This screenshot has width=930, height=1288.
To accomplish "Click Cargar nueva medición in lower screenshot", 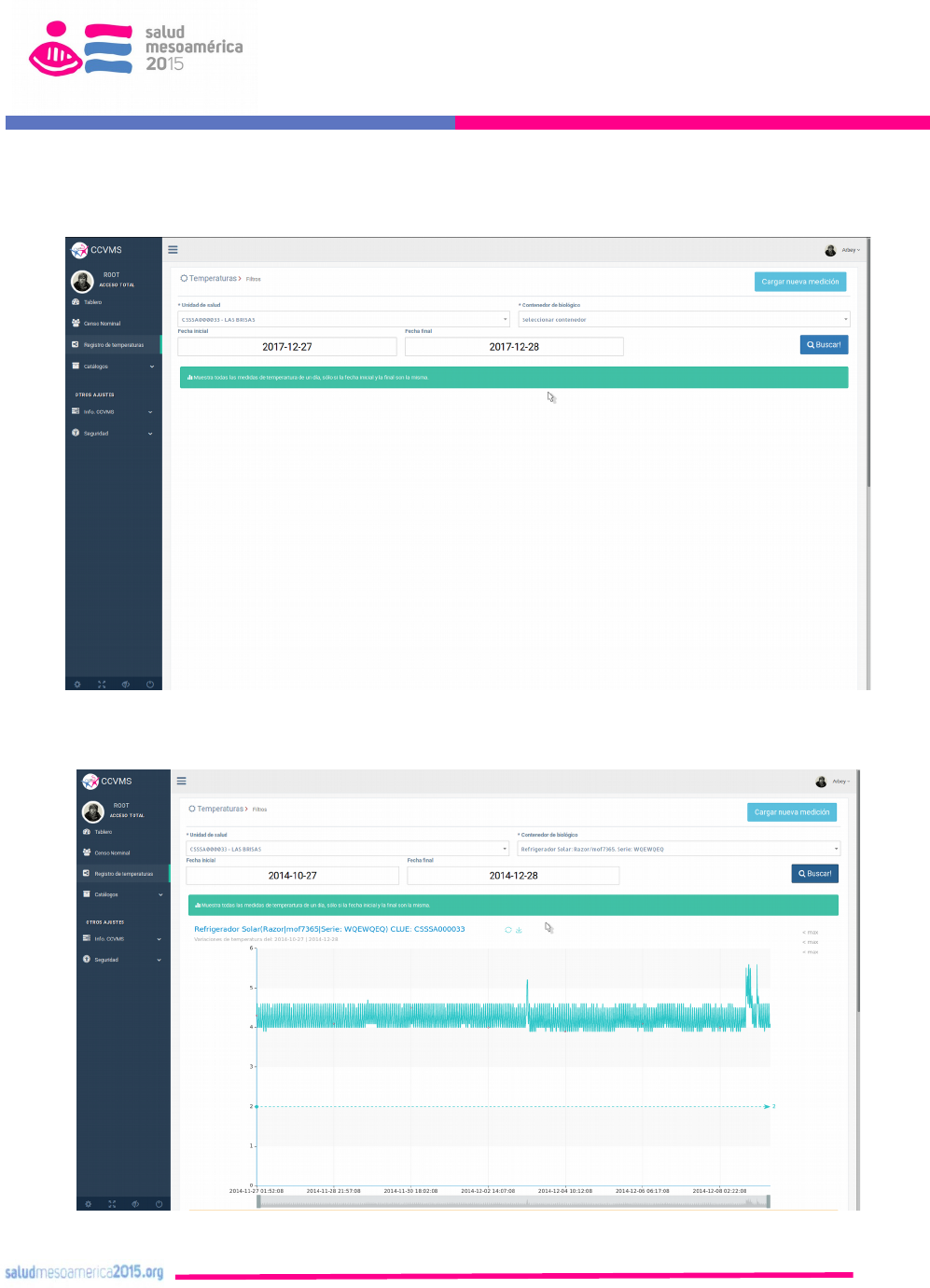I will point(792,812).
